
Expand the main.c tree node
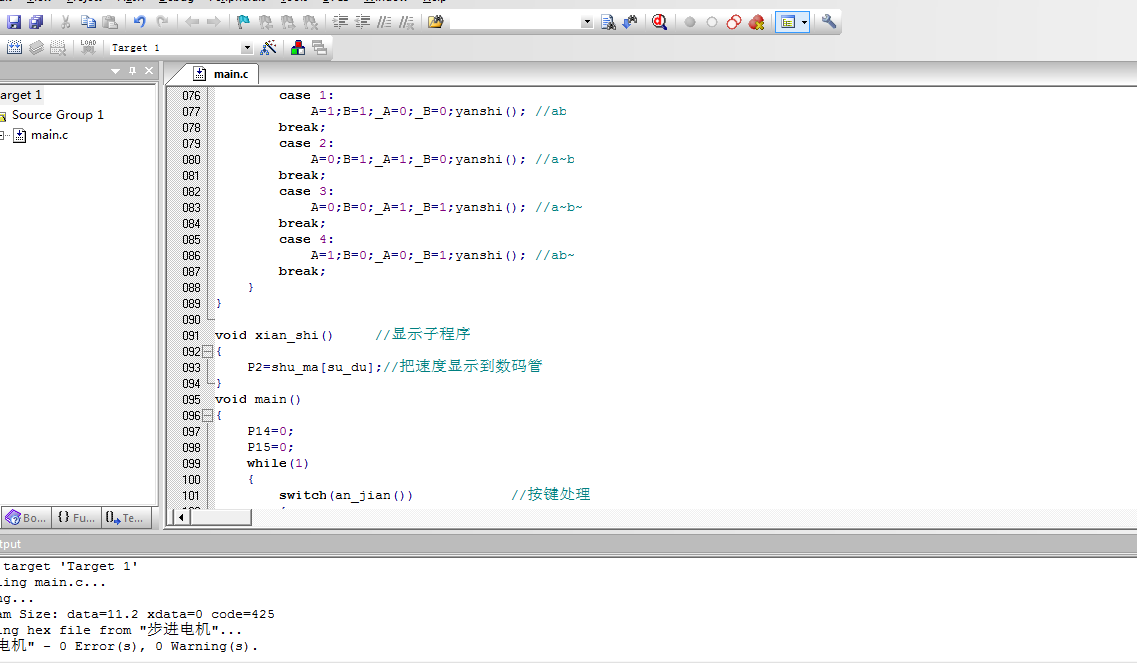2,135
